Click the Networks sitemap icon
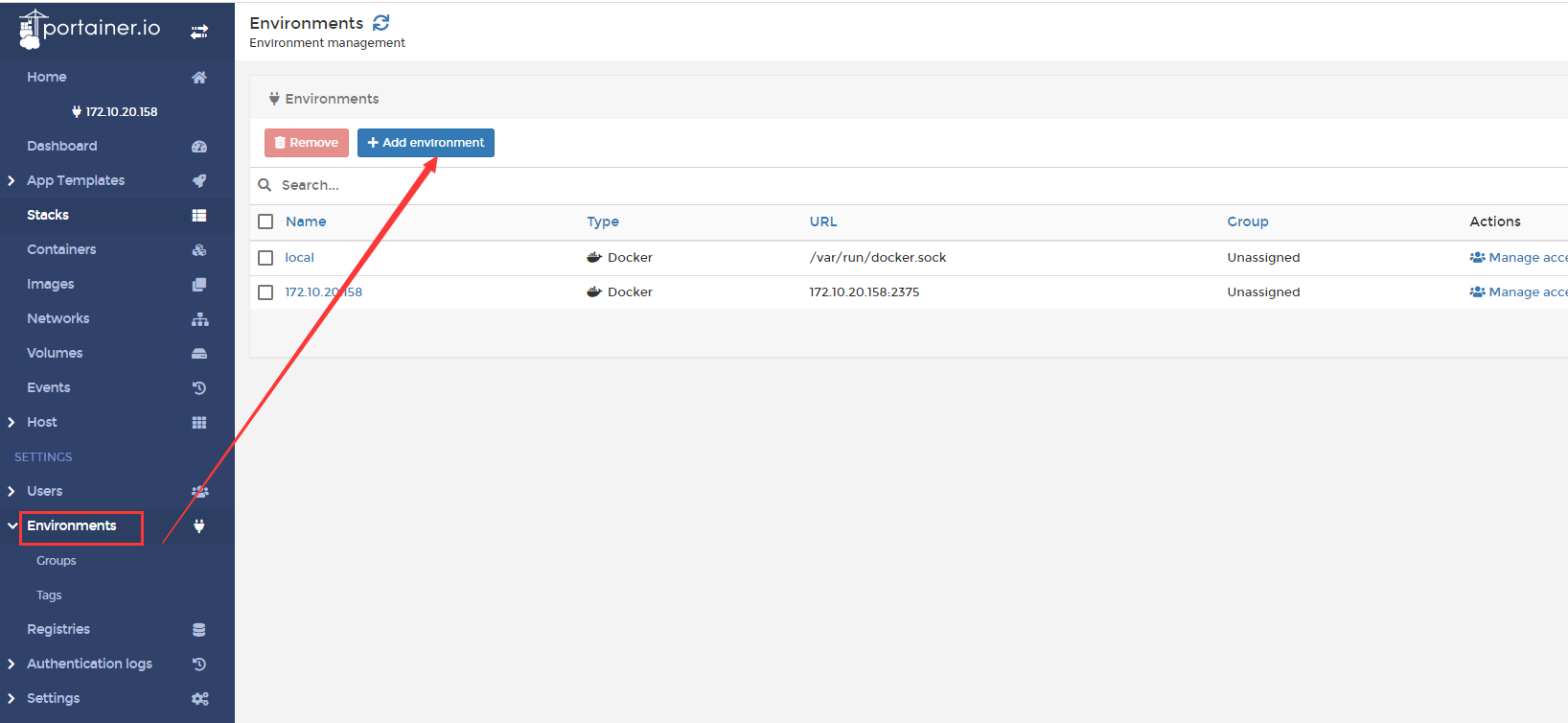 (199, 319)
